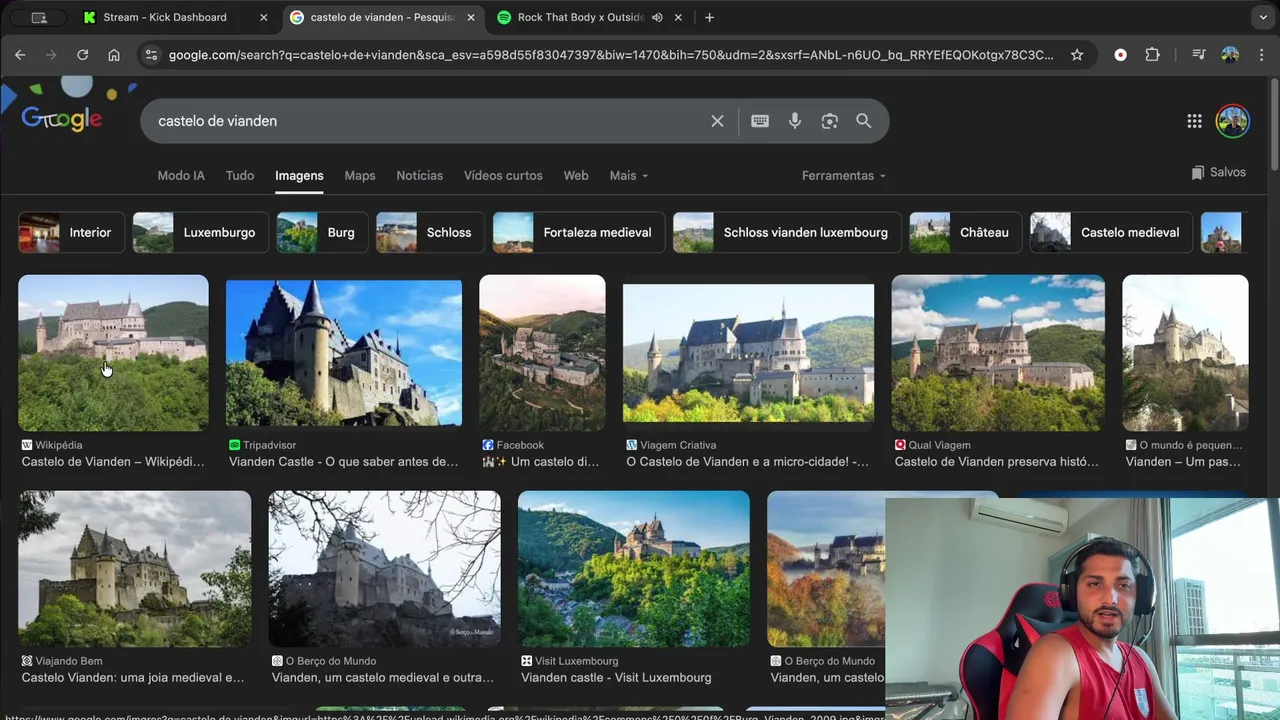Open the Qual Viagem image thumbnail
Screen dimensions: 1280x720
pyautogui.click(x=998, y=353)
